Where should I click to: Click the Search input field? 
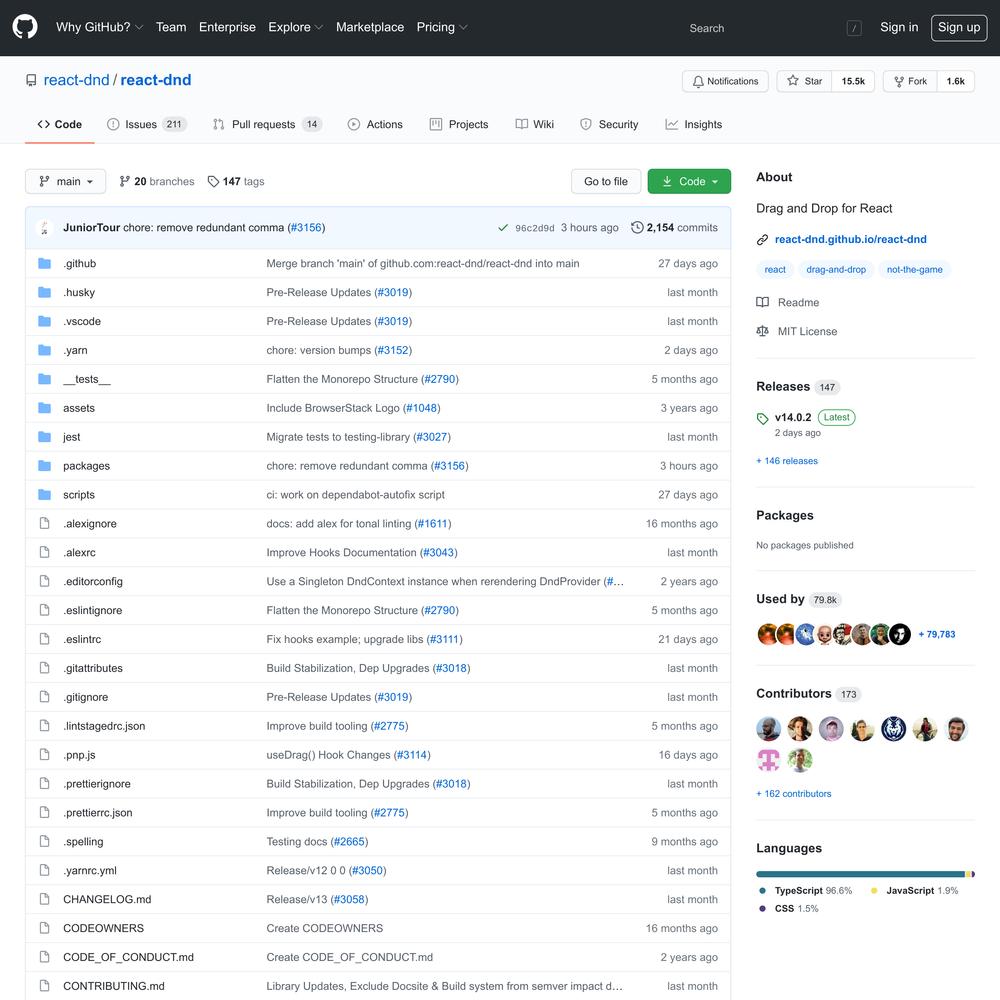[x=773, y=28]
